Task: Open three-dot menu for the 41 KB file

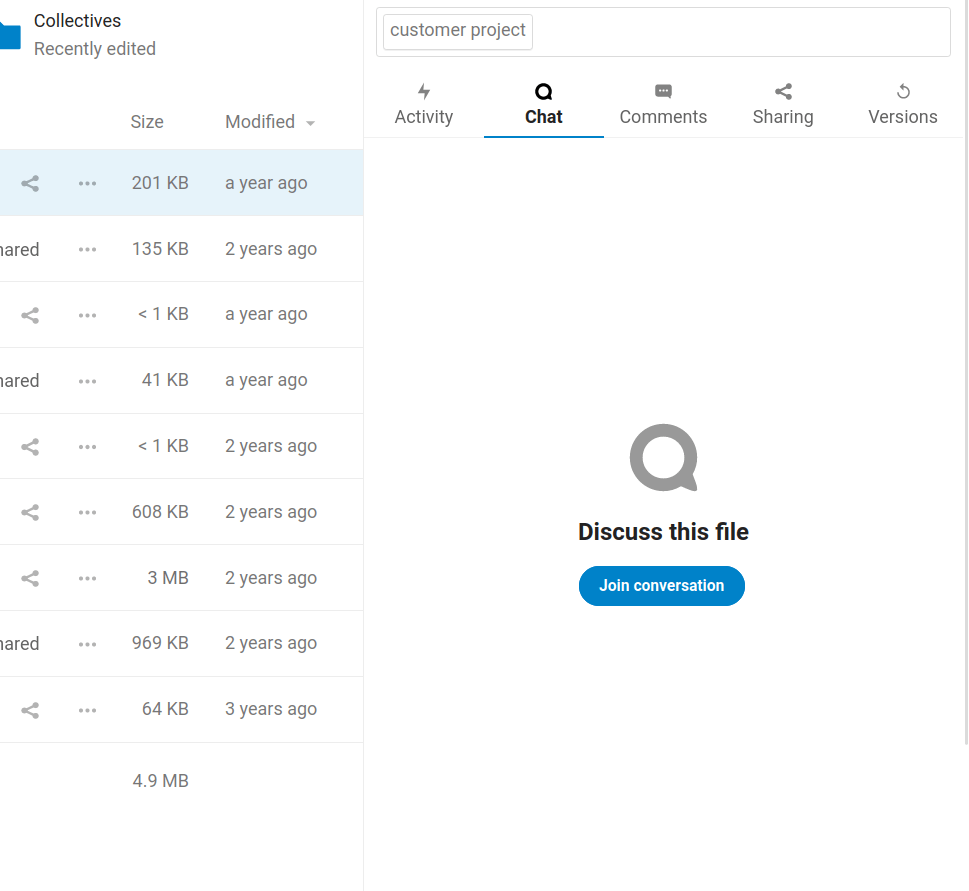Action: click(x=88, y=381)
